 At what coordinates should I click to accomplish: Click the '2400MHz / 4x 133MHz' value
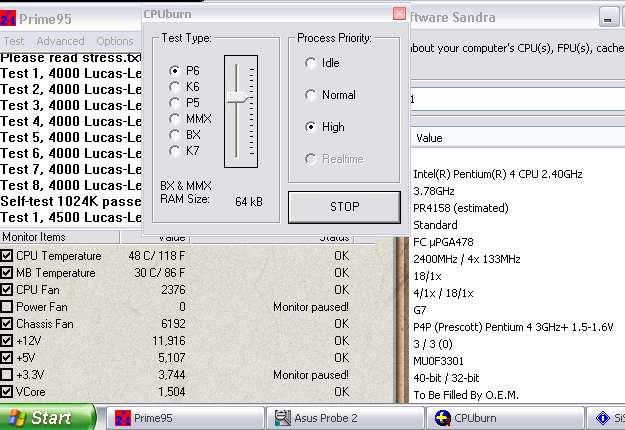point(467,259)
